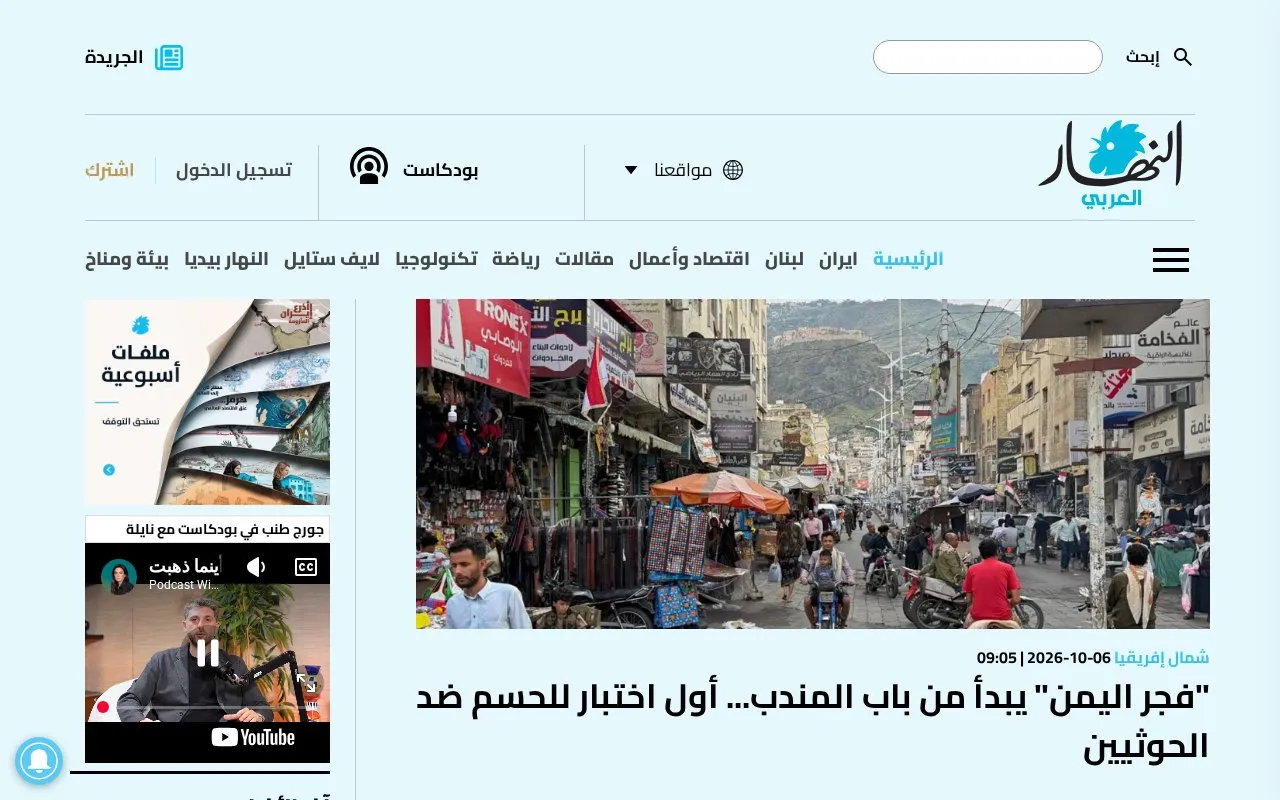Open the بودكاست text link
Viewport: 1280px width, 800px height.
point(441,170)
